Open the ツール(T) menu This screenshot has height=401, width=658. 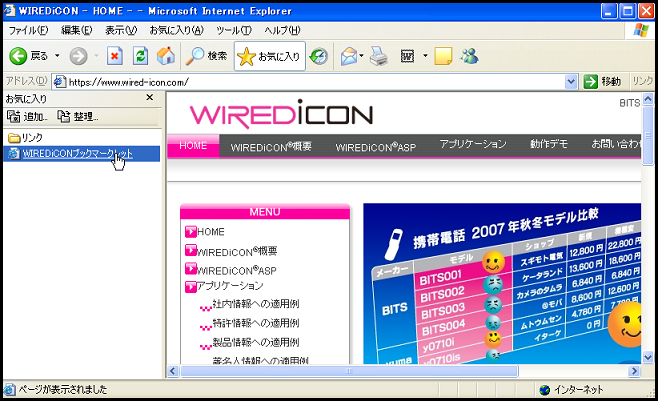tap(234, 30)
